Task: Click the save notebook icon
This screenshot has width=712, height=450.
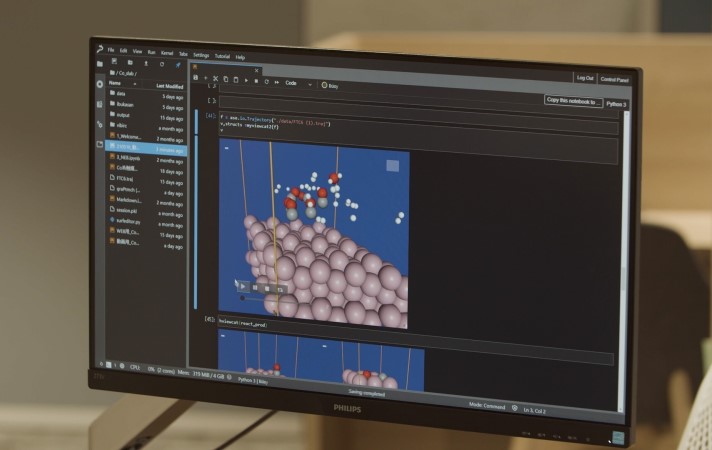Action: 197,78
